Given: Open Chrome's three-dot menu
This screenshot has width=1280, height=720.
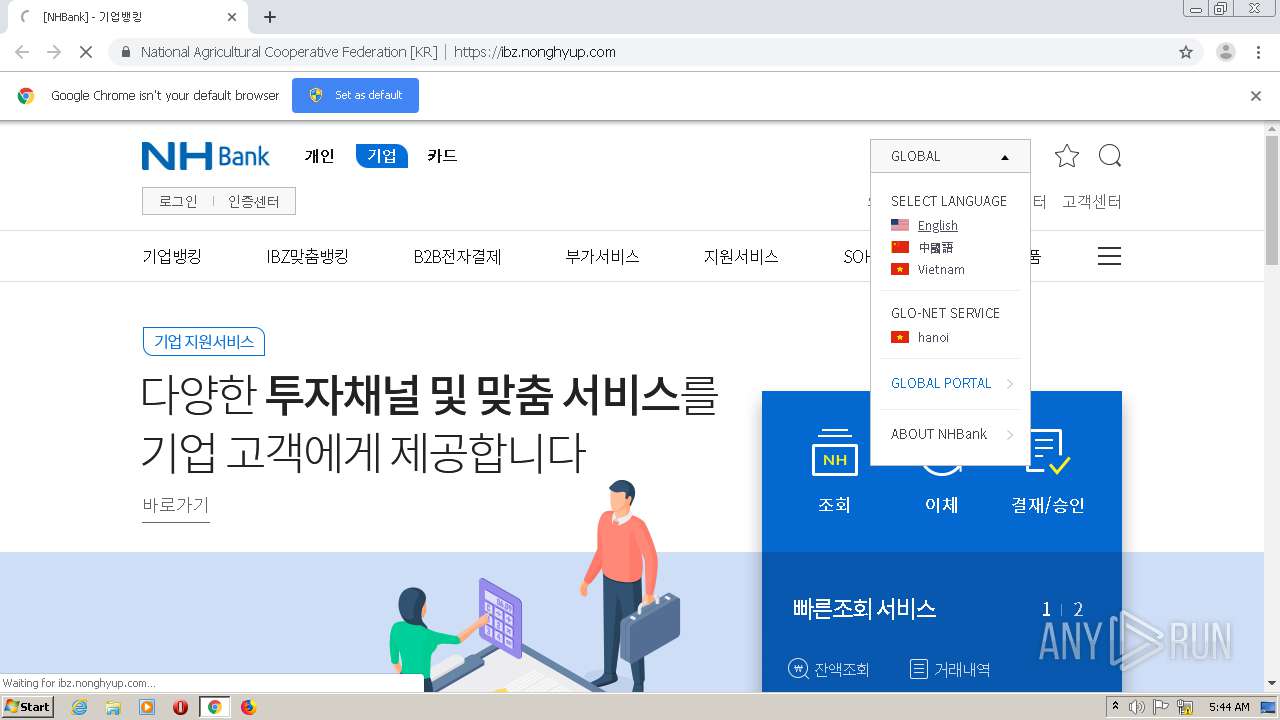Looking at the screenshot, I should click(x=1259, y=52).
